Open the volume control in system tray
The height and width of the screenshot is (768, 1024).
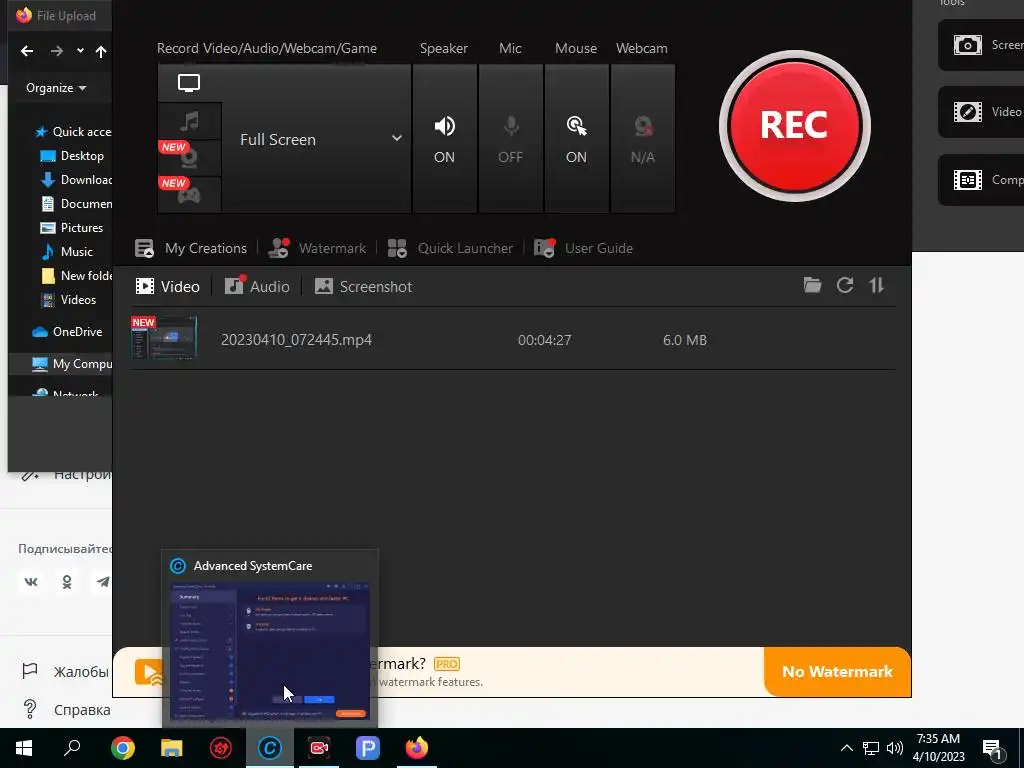point(895,748)
